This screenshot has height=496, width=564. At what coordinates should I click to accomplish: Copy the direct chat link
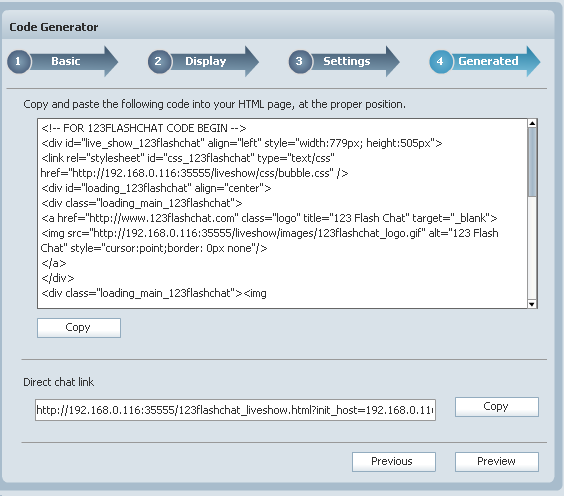point(497,407)
